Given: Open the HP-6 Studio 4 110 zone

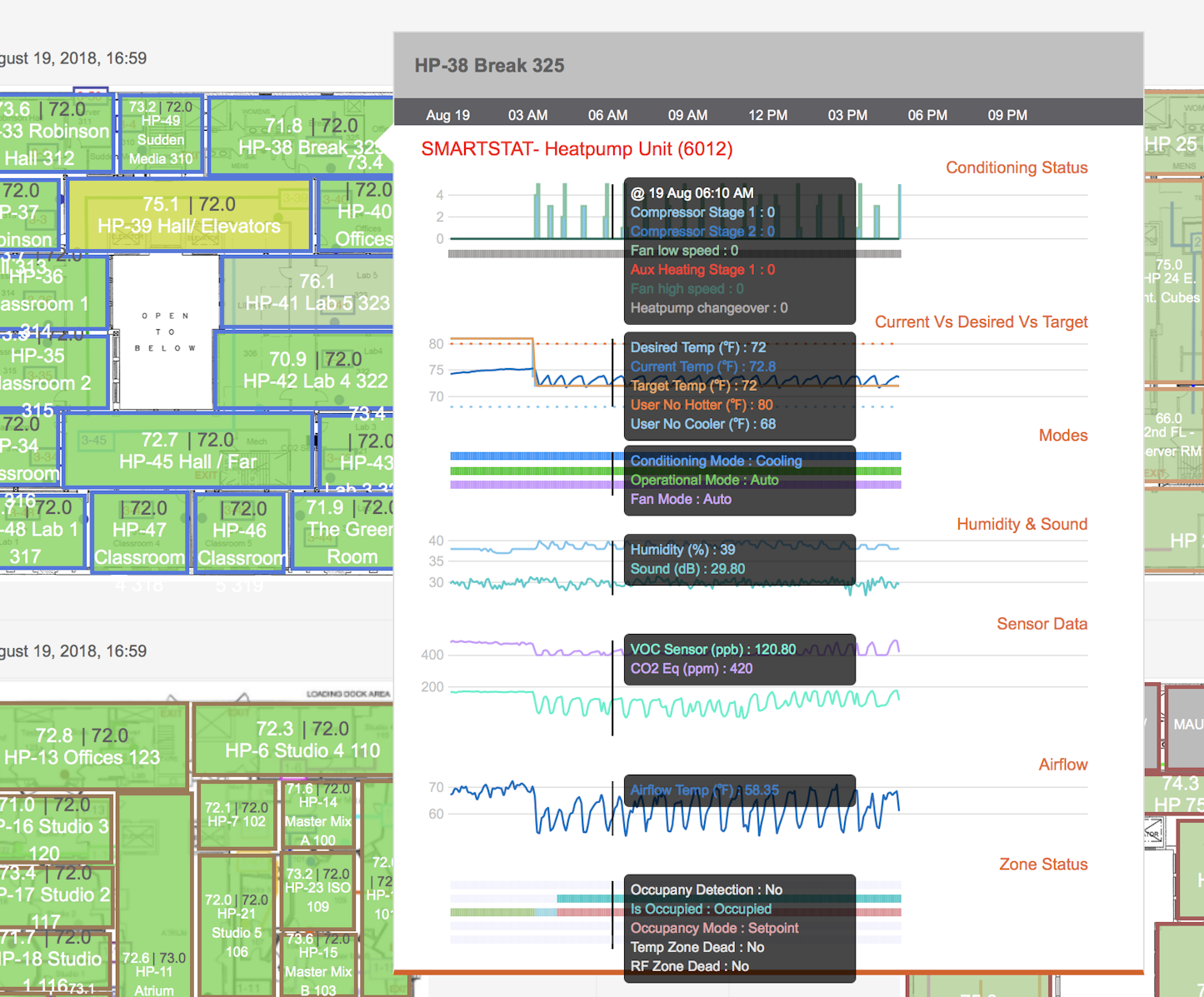Looking at the screenshot, I should pyautogui.click(x=302, y=740).
